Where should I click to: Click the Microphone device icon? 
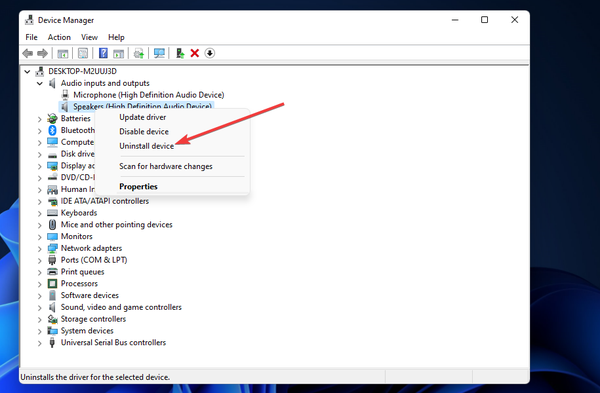coord(65,95)
